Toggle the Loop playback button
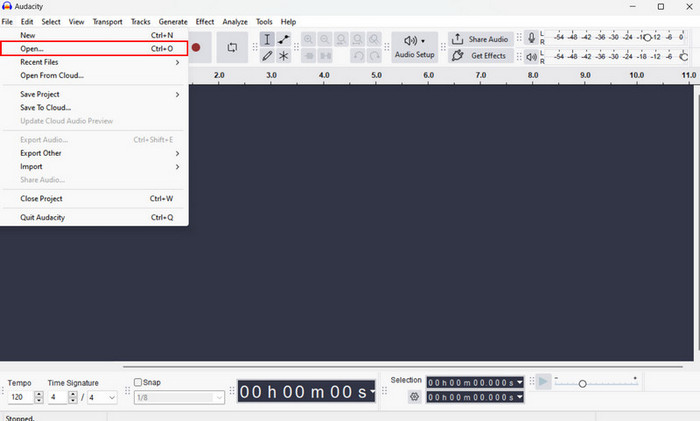Screen dimensions: 700x421 pos(232,47)
